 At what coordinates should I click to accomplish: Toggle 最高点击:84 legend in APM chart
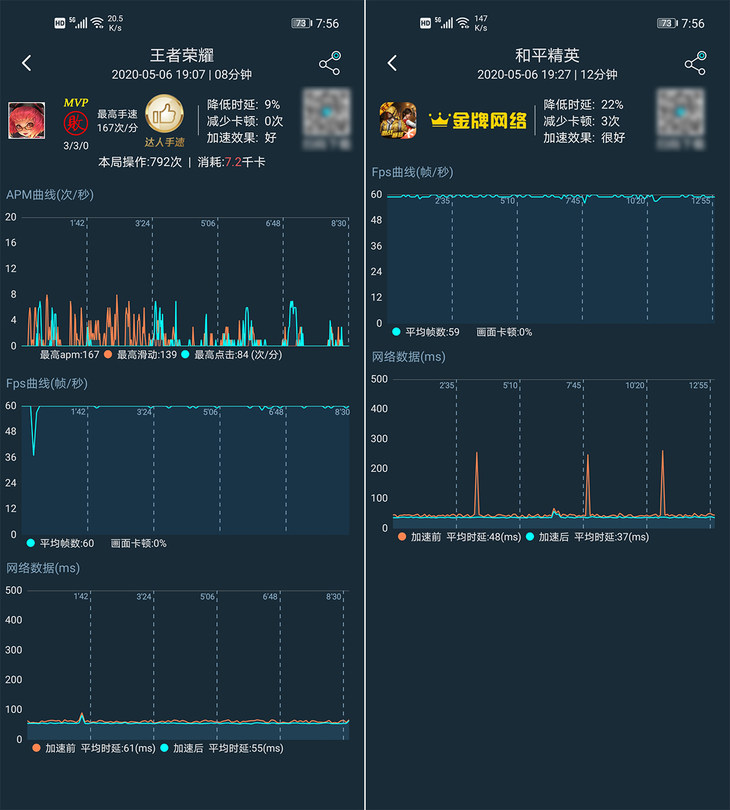(232, 355)
